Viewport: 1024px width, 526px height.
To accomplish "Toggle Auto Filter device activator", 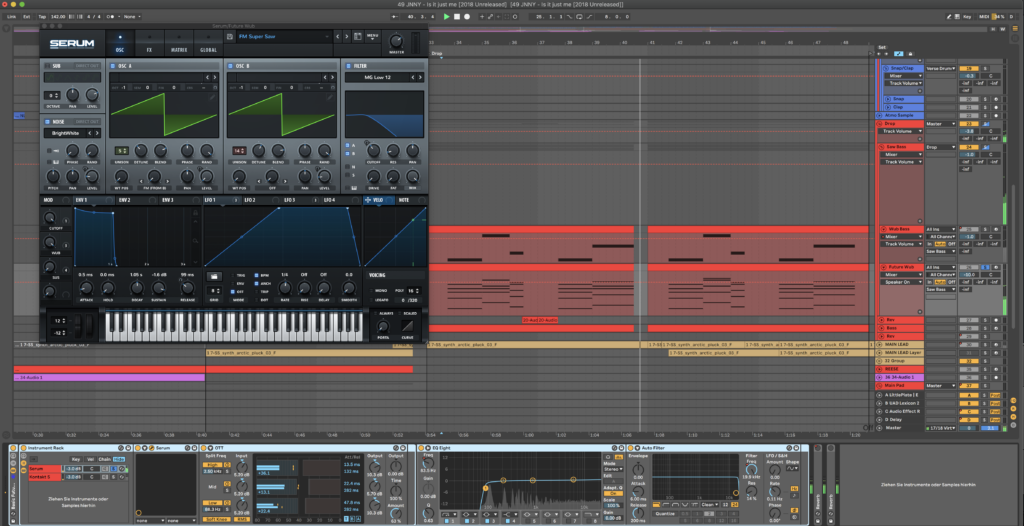I will (x=632, y=448).
